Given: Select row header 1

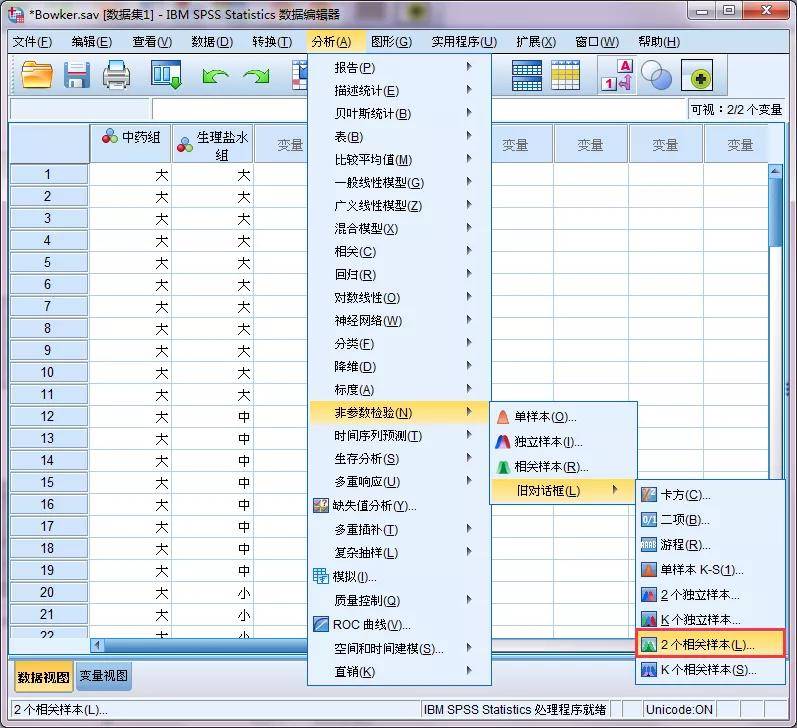Looking at the screenshot, I should (49, 175).
